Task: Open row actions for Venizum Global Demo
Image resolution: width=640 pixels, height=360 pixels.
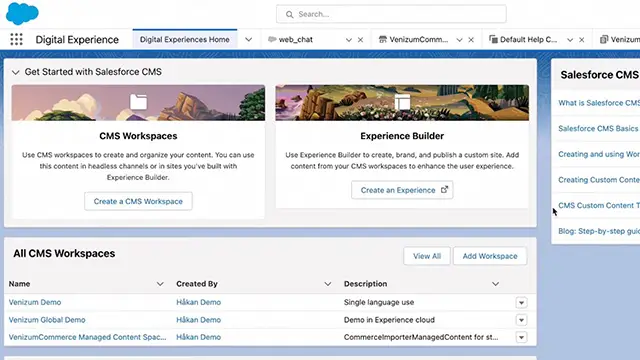Action: tap(521, 320)
